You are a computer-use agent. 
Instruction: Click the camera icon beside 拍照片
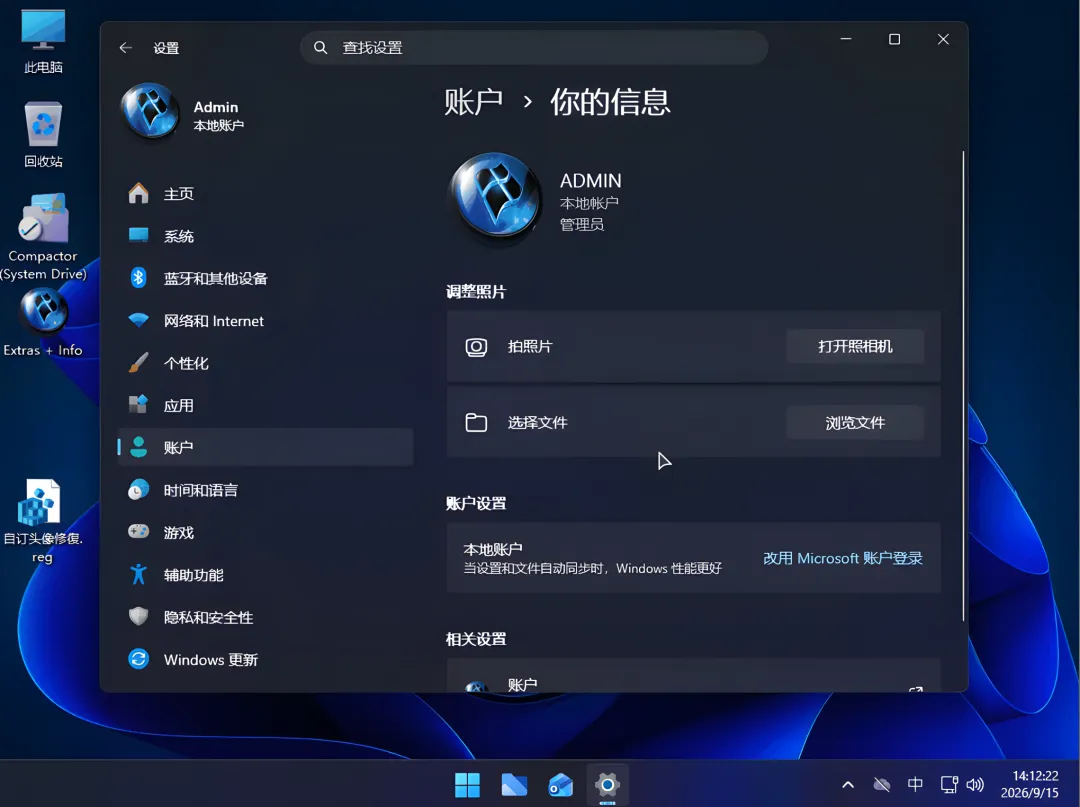point(476,346)
